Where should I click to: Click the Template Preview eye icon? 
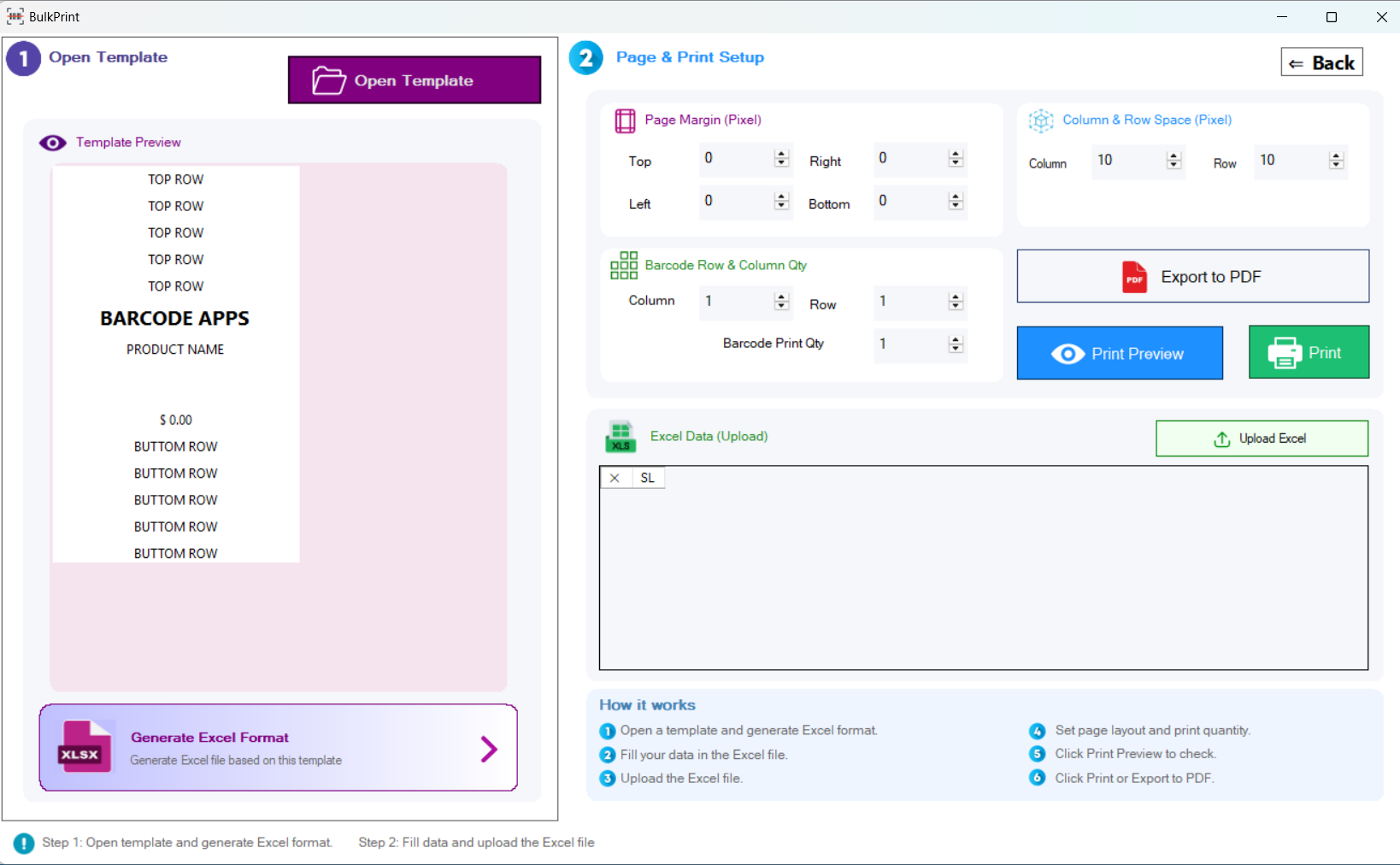coord(53,143)
